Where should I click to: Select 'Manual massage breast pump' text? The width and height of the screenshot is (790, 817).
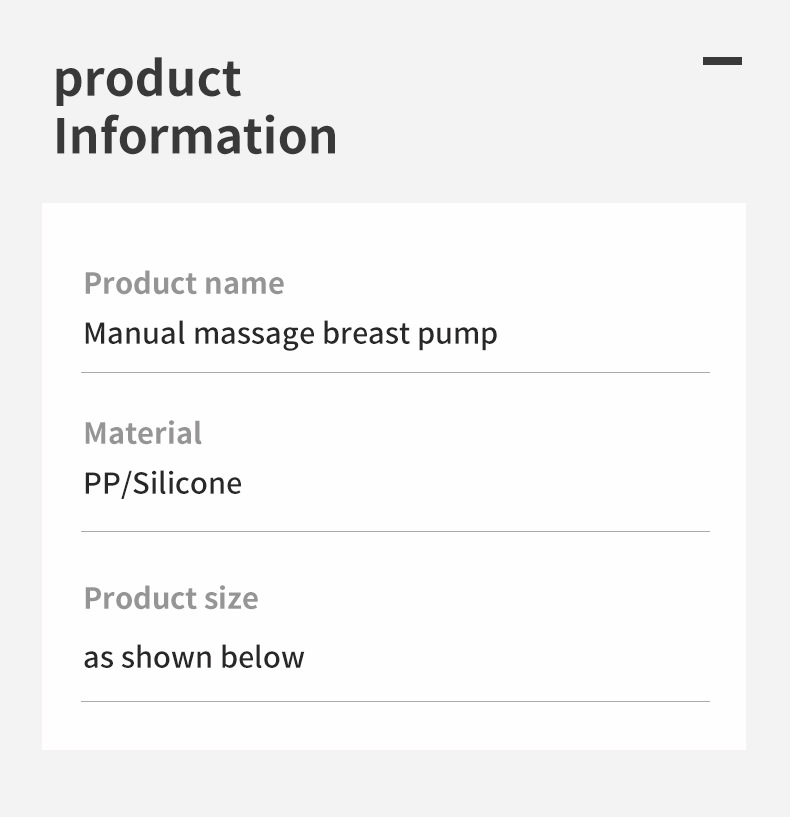[290, 333]
